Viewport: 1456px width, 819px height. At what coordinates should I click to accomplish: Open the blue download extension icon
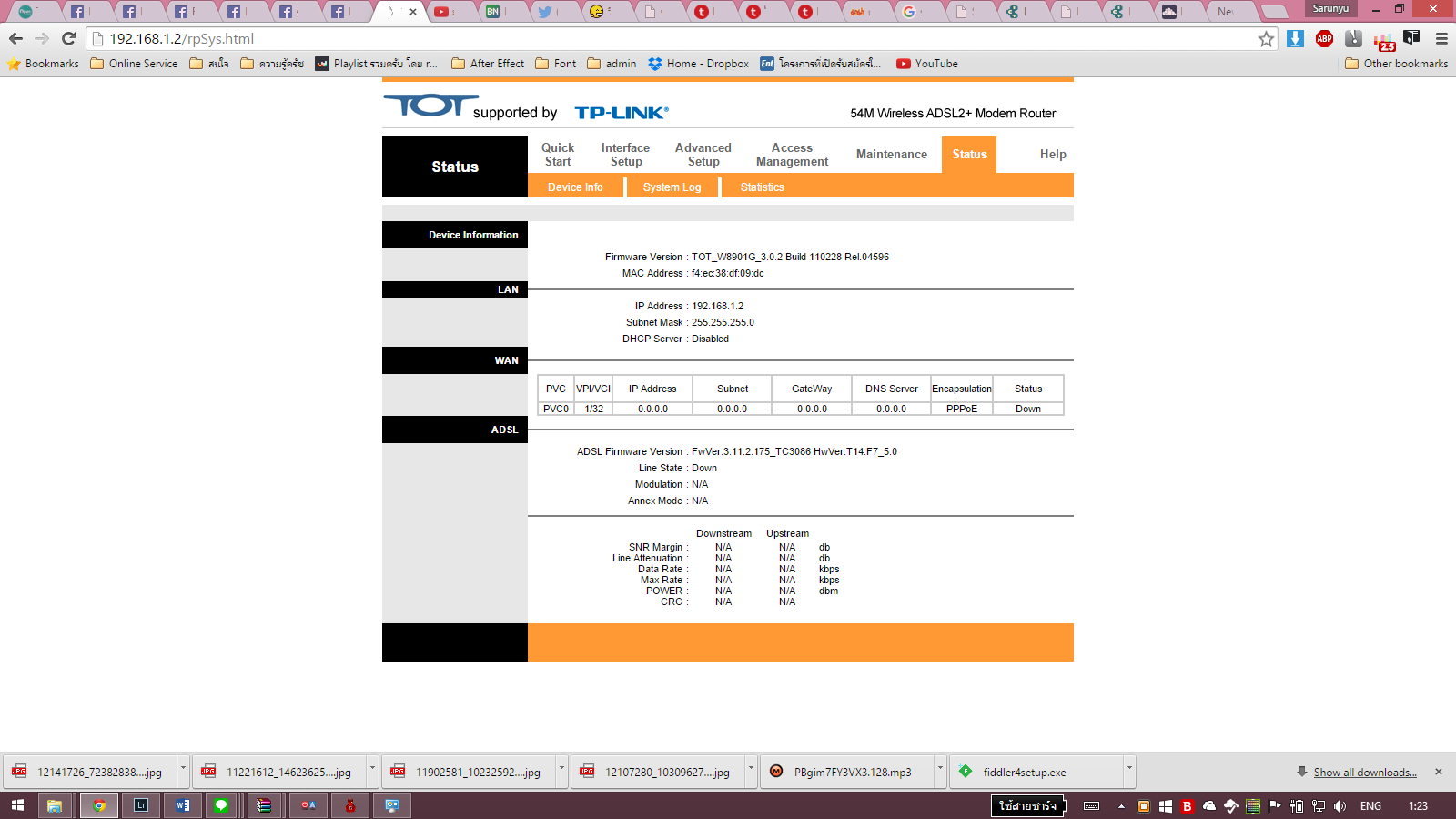(1295, 38)
